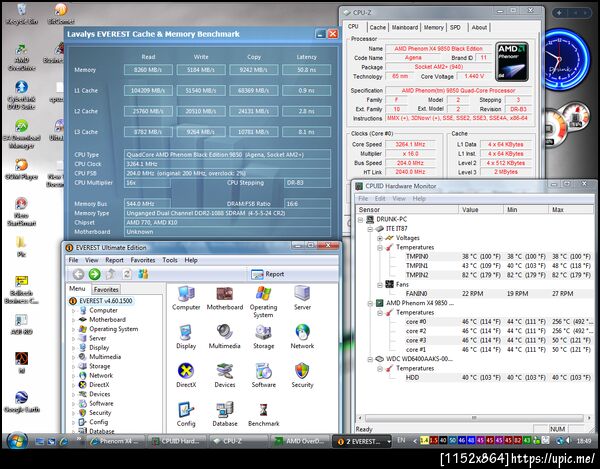Open the SPD tab in CPU-Z
The width and height of the screenshot is (600, 469).
point(455,27)
